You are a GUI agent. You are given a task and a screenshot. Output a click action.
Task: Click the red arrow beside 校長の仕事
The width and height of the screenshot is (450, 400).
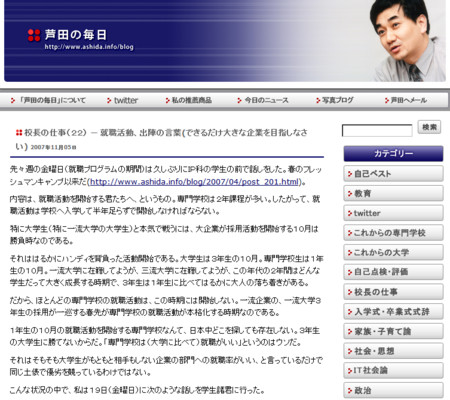(x=350, y=292)
